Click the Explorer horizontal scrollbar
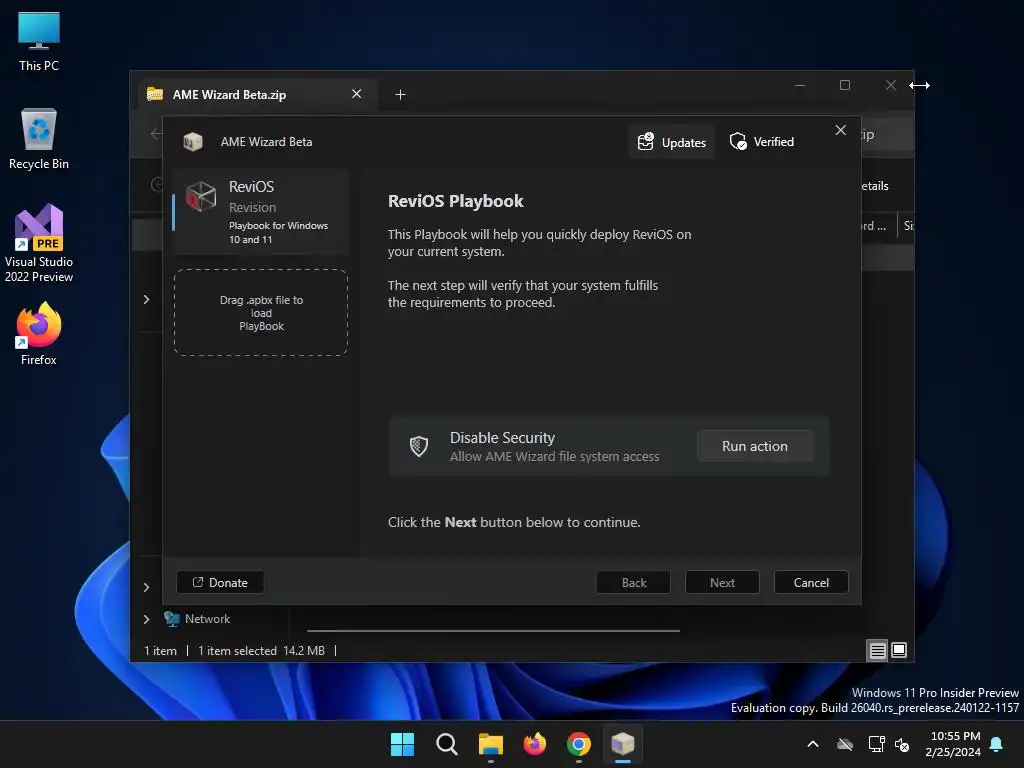This screenshot has height=768, width=1024. 493,631
